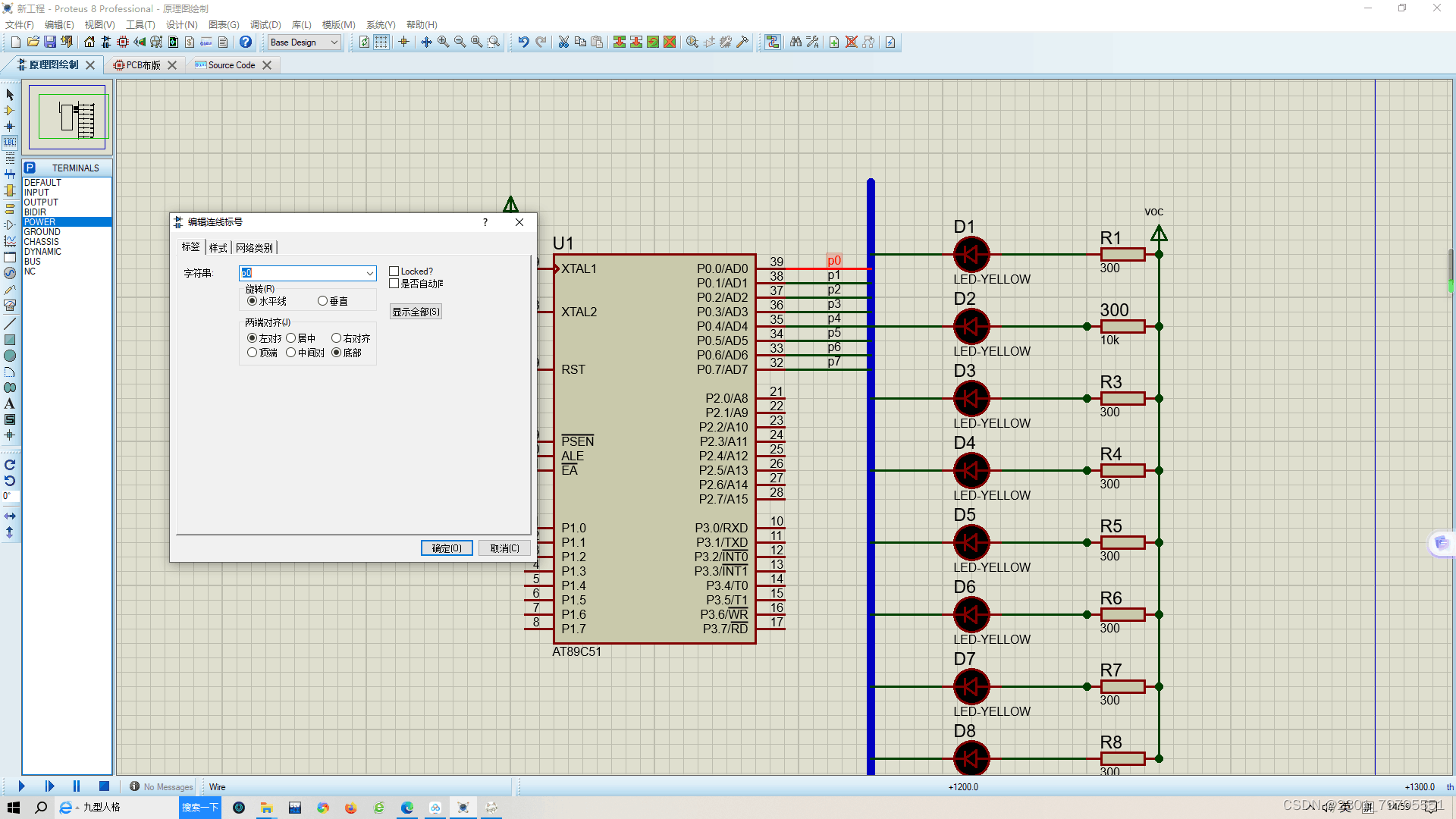Image resolution: width=1456 pixels, height=819 pixels.
Task: Click the 确定(O) button
Action: tap(447, 548)
